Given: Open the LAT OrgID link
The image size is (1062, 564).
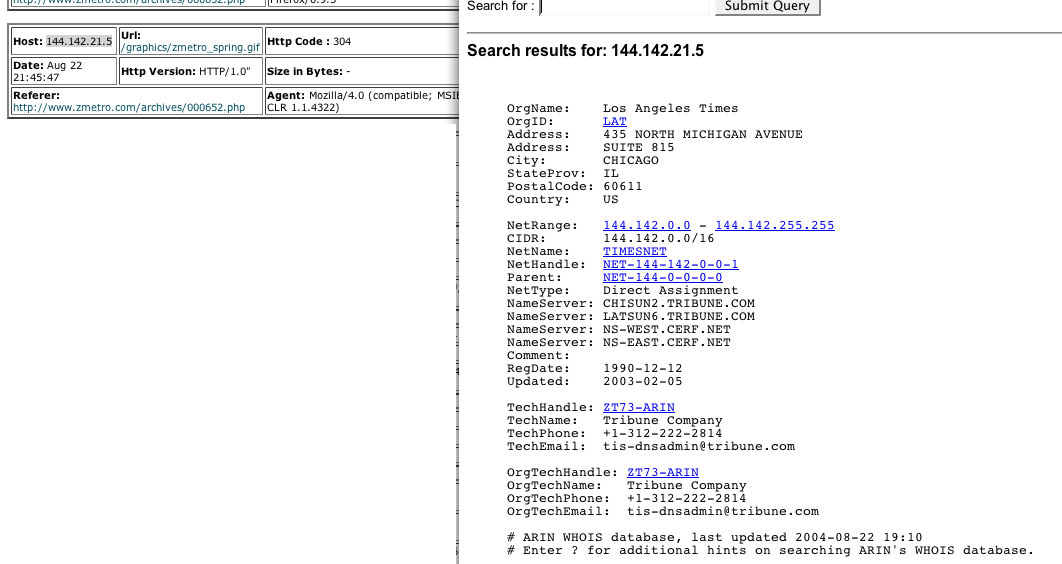Looking at the screenshot, I should click(x=614, y=121).
